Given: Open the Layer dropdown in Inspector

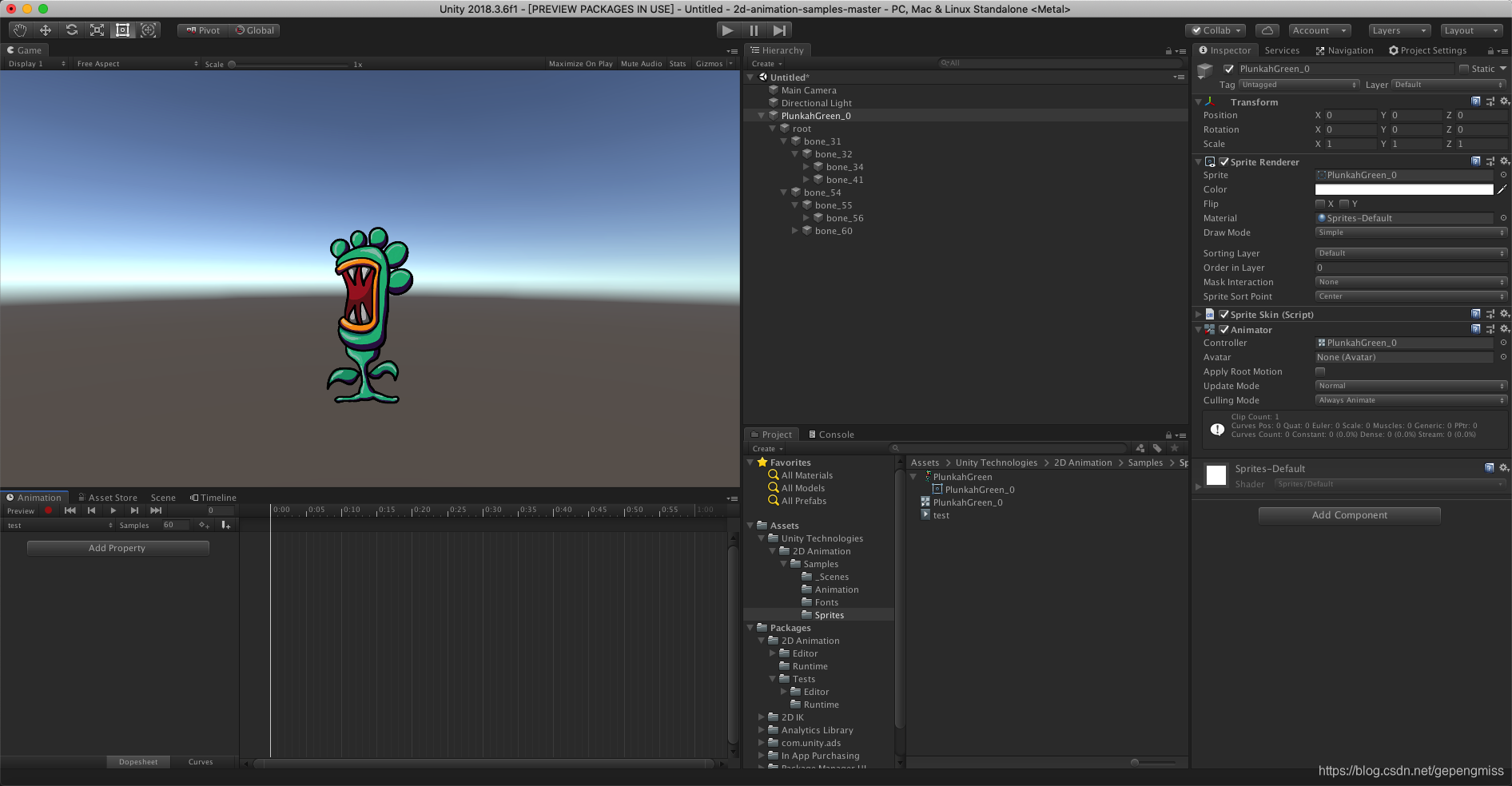Looking at the screenshot, I should [x=1449, y=85].
